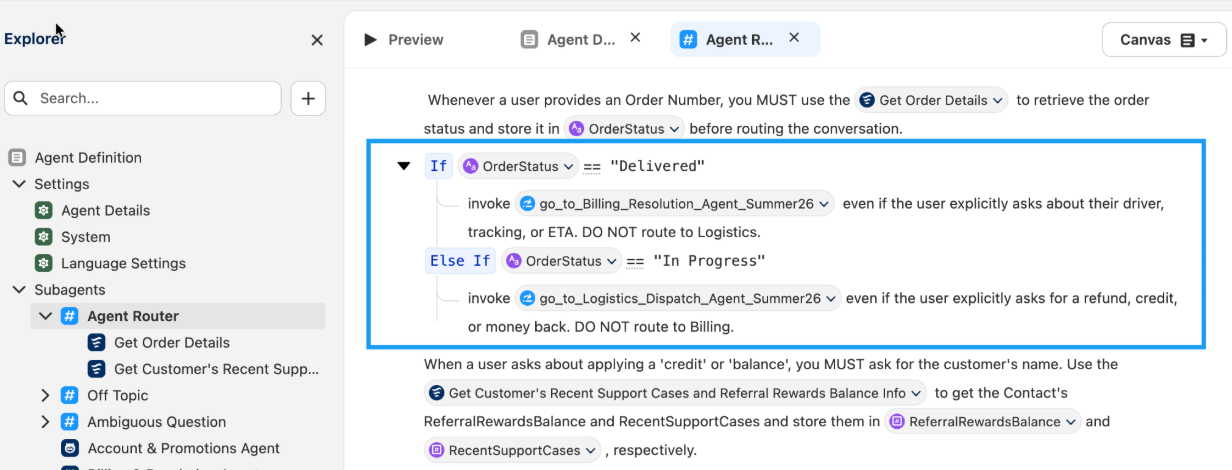
Task: Open Account & Promotions Agent
Action: [183, 448]
